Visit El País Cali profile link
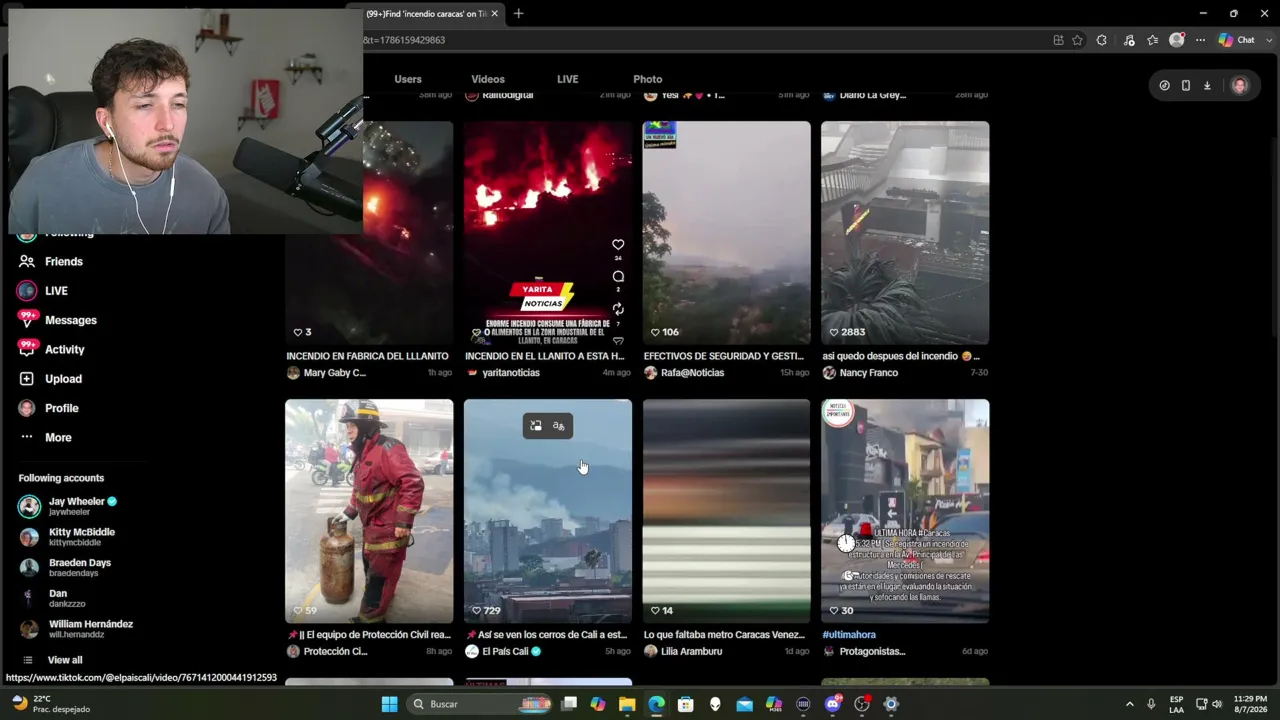 (x=505, y=651)
